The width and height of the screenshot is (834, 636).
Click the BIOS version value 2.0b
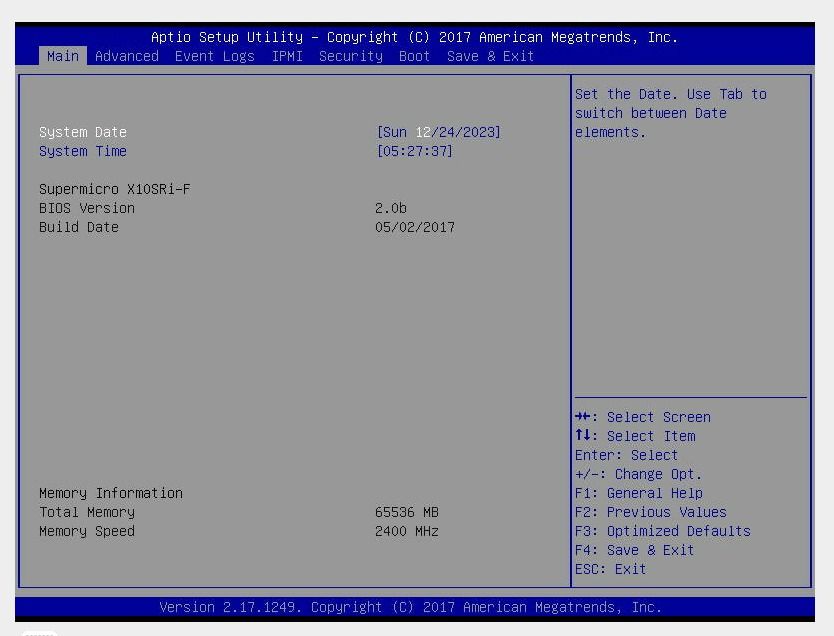click(x=390, y=208)
